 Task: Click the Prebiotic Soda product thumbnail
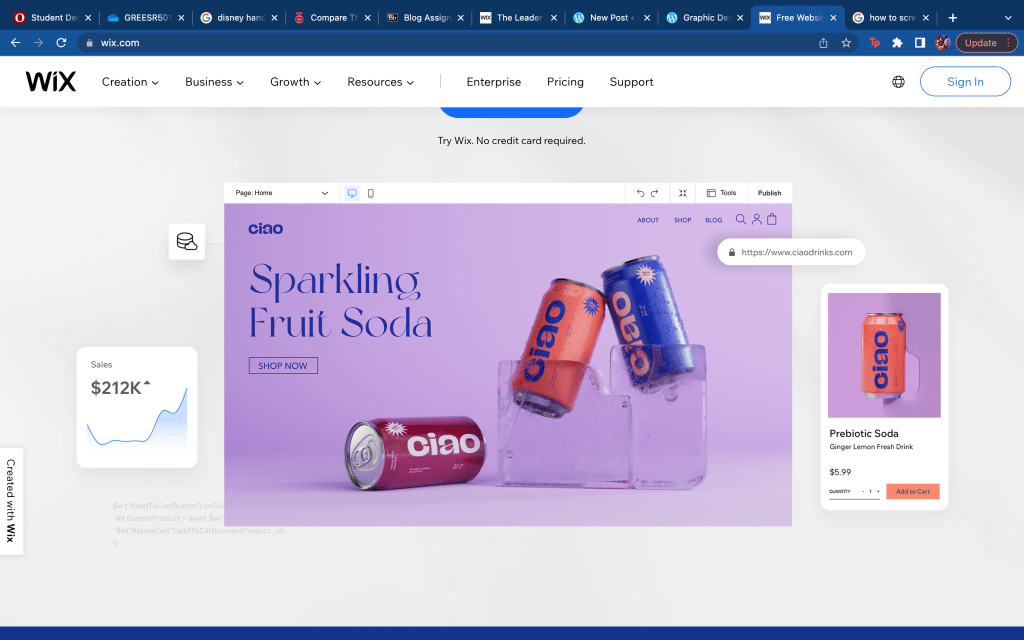(x=884, y=355)
